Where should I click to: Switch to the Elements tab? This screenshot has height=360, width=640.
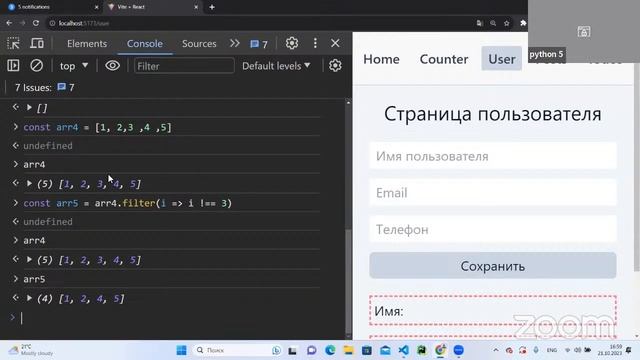coord(87,44)
